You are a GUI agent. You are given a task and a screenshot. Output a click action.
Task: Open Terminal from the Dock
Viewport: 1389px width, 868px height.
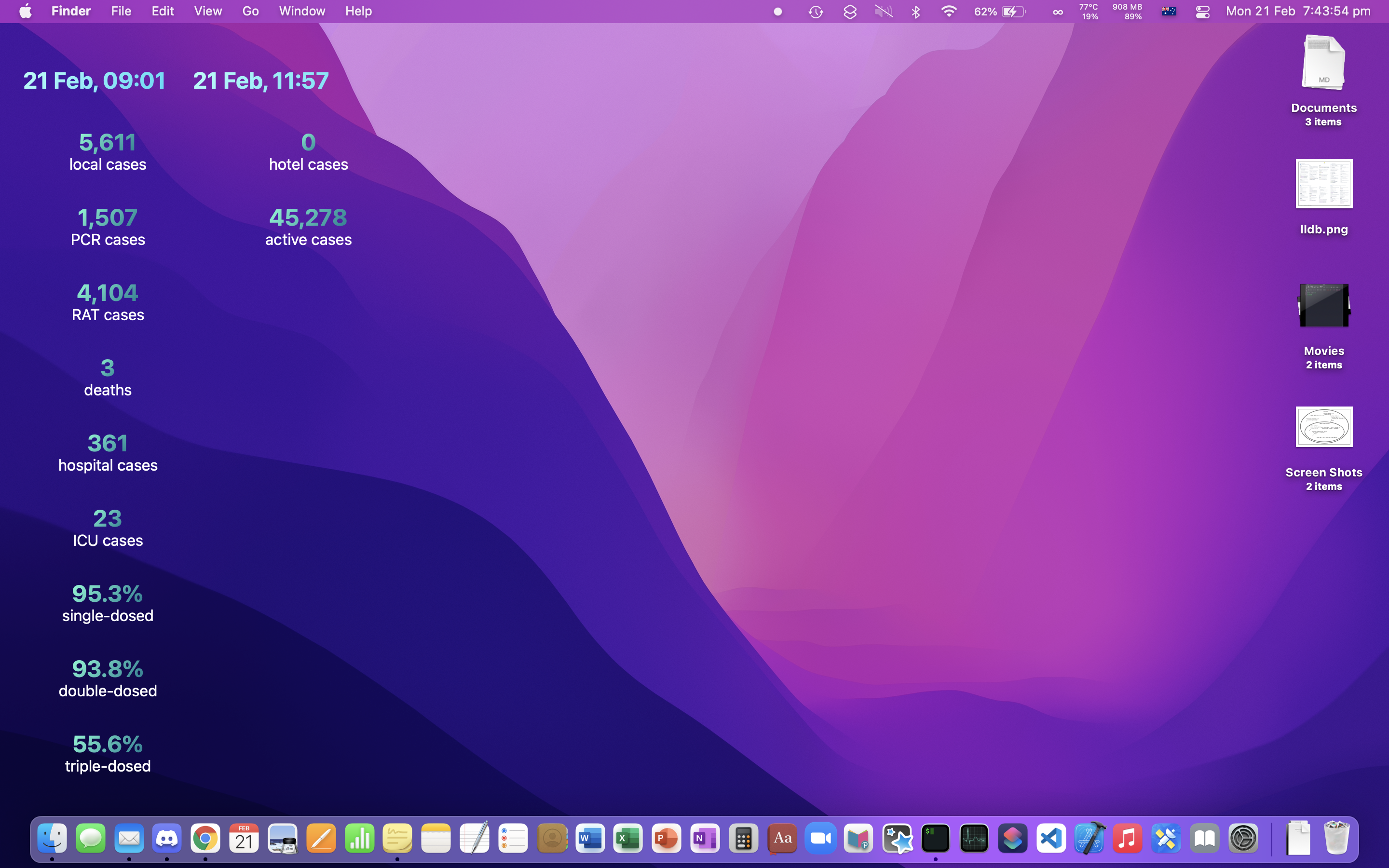[x=936, y=839]
